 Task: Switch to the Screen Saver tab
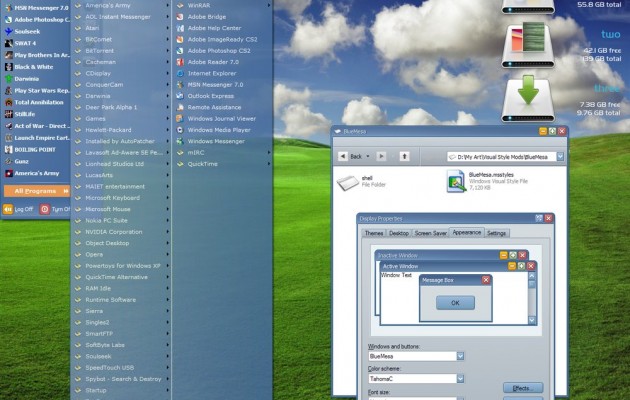click(430, 233)
